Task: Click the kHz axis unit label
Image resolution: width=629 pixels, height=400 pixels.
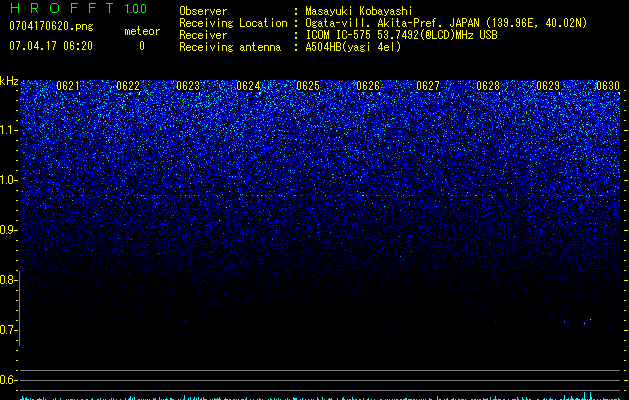Action: pos(9,82)
